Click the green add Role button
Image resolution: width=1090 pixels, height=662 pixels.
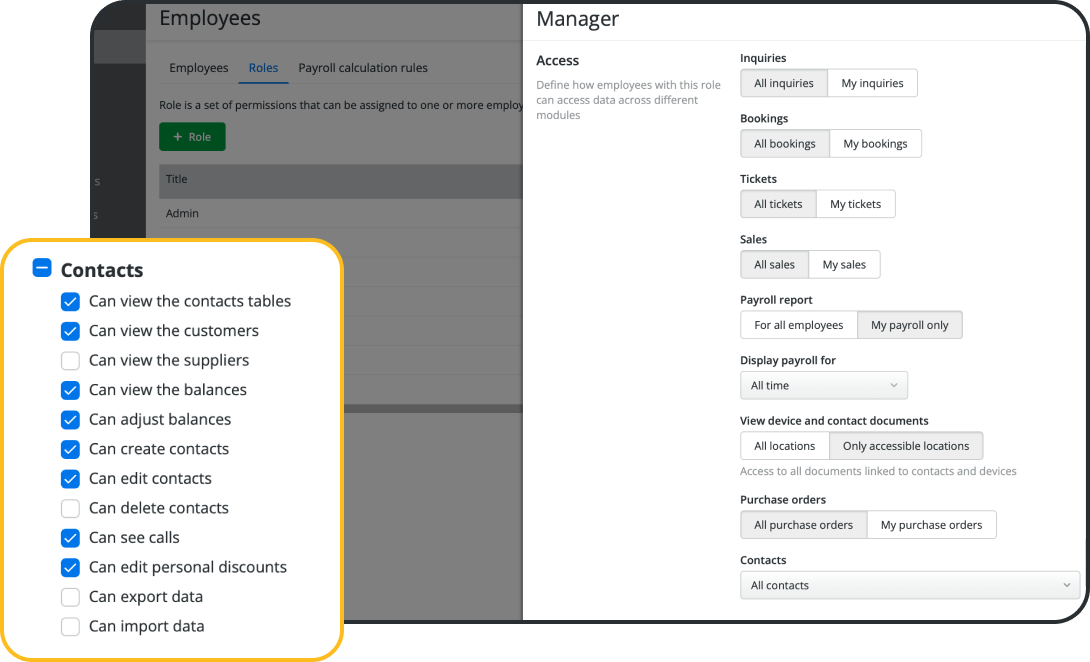(192, 137)
